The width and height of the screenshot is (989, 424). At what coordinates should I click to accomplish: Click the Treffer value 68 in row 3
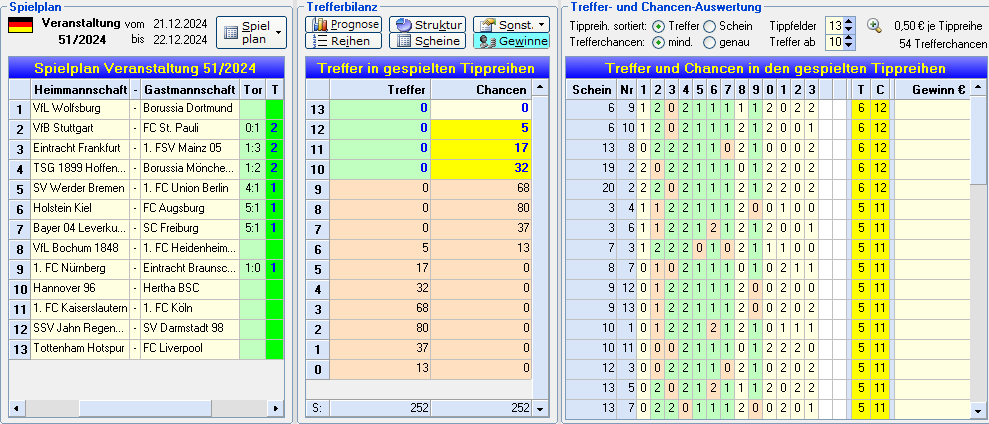pyautogui.click(x=380, y=309)
